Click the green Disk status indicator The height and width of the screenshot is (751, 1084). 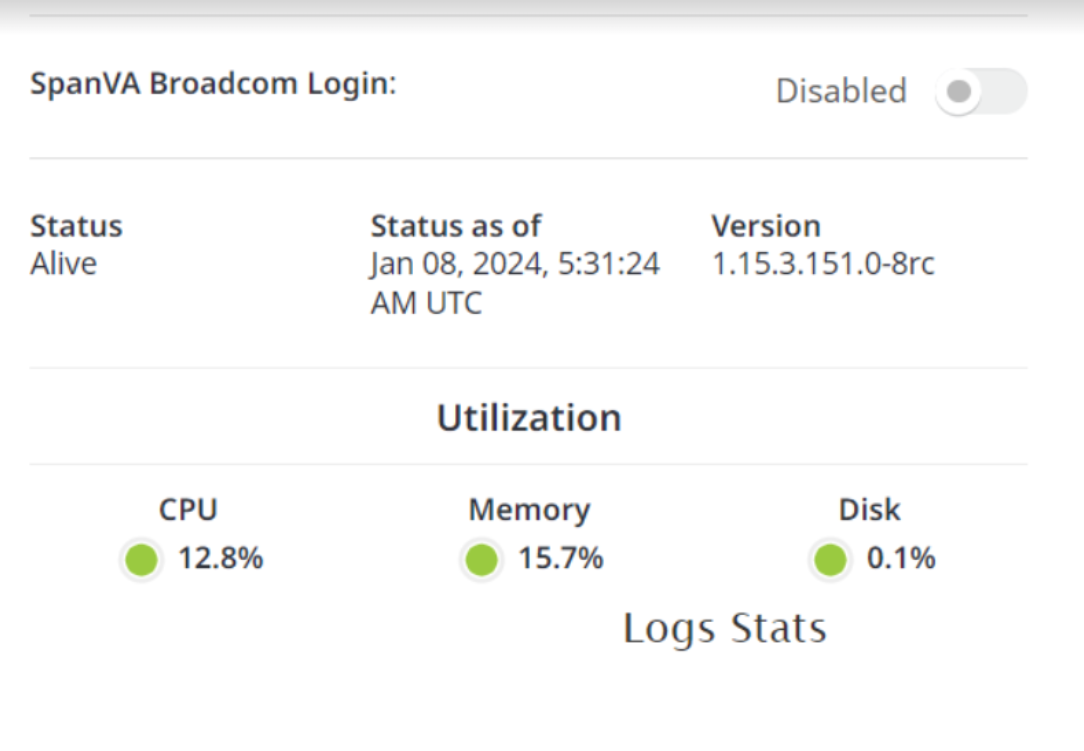830,560
